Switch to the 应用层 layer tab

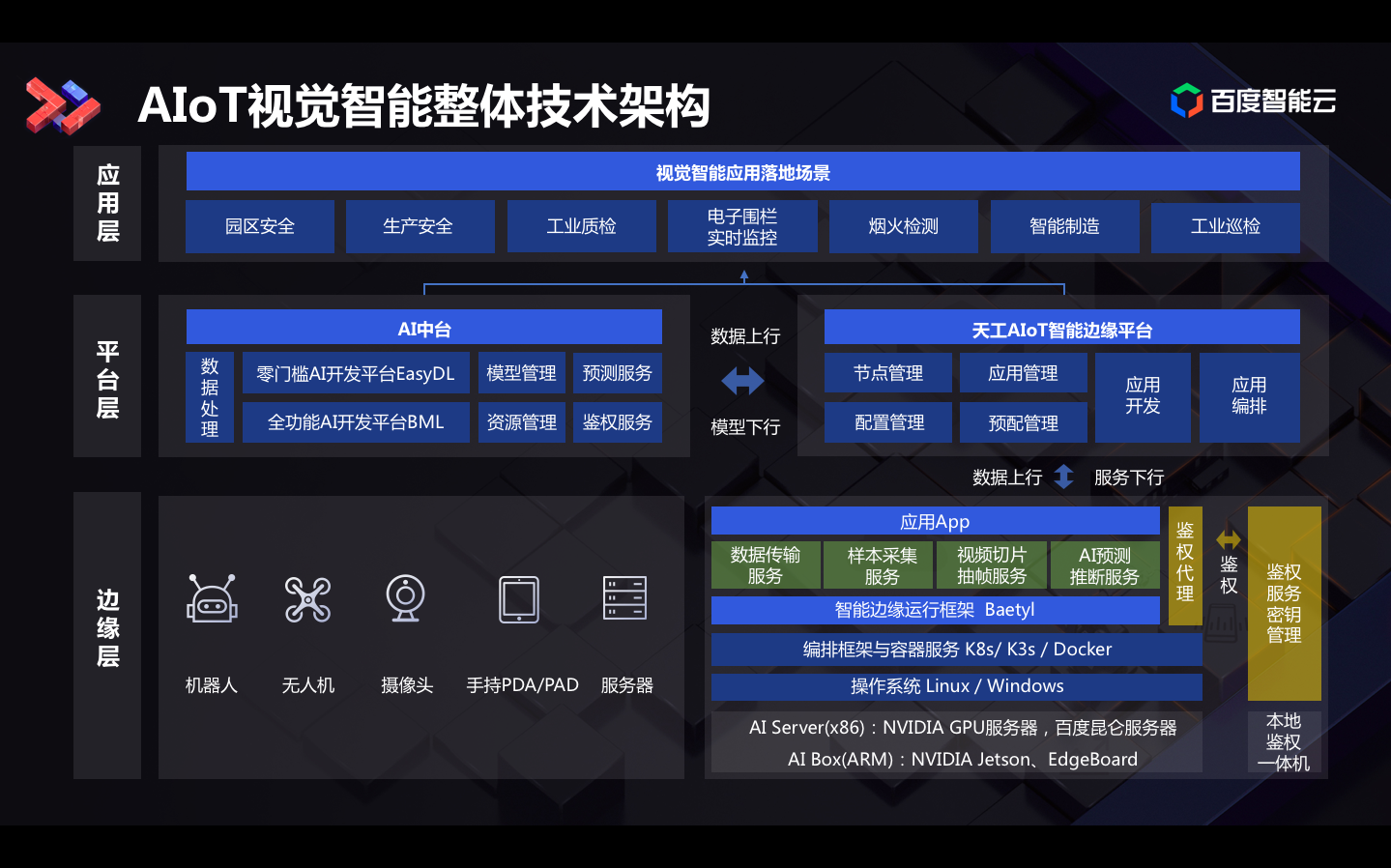tap(107, 203)
